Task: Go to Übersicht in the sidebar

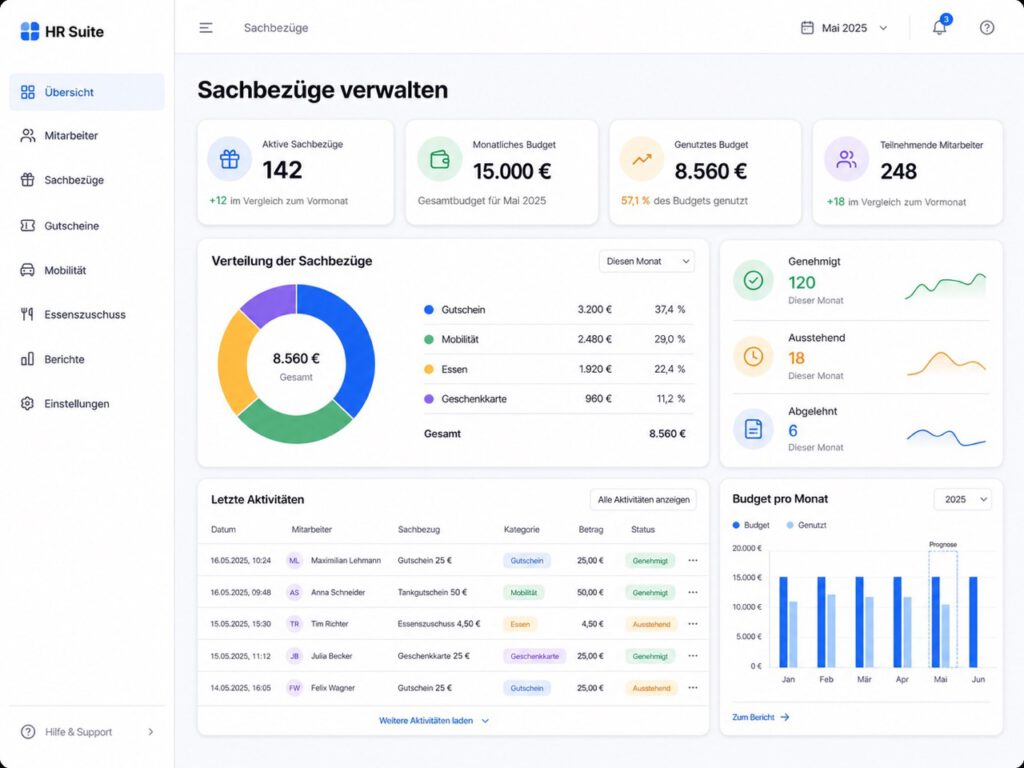Action: tap(87, 92)
